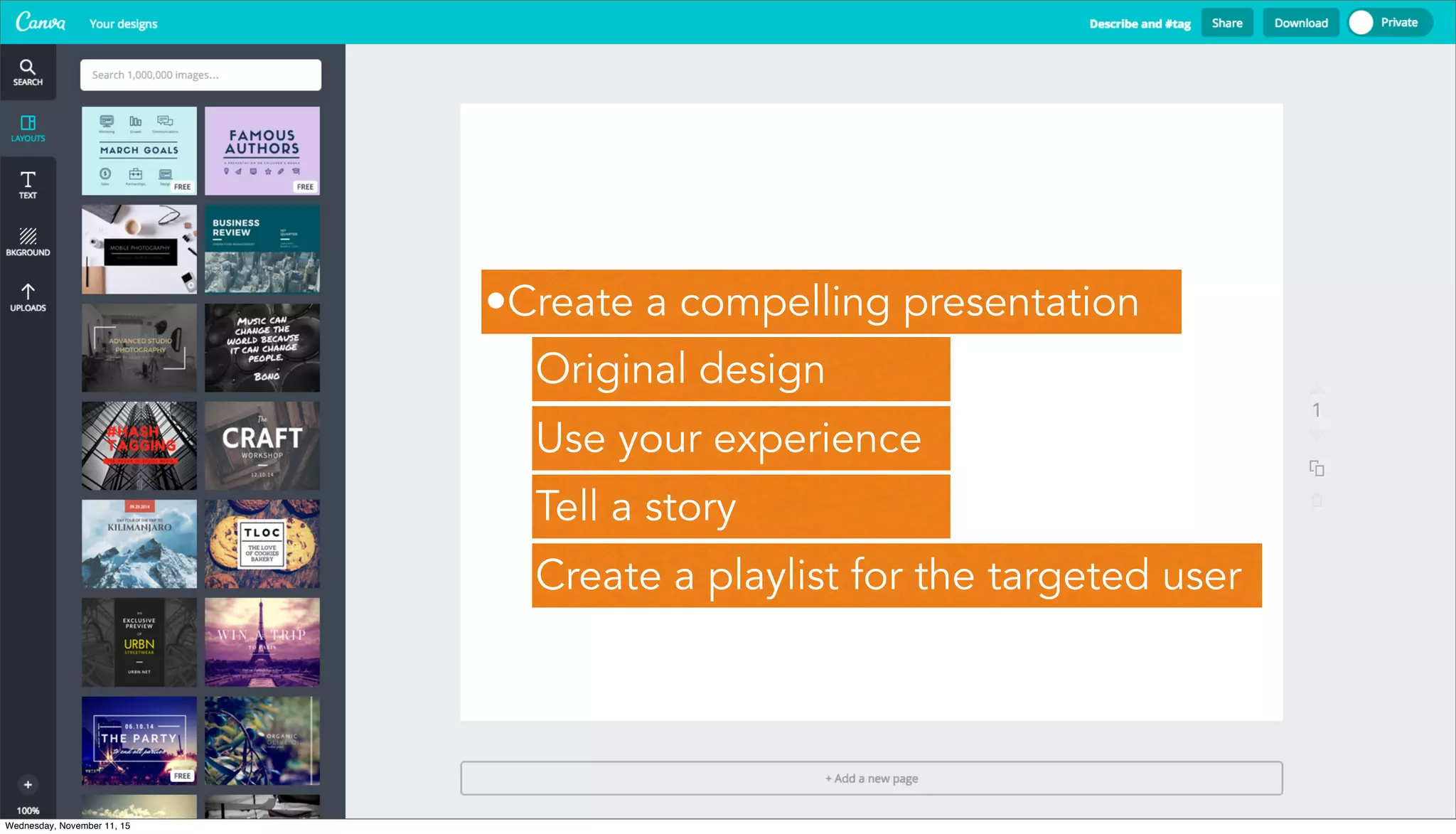This screenshot has width=1456, height=834.
Task: Click the image search input field
Action: click(x=200, y=75)
